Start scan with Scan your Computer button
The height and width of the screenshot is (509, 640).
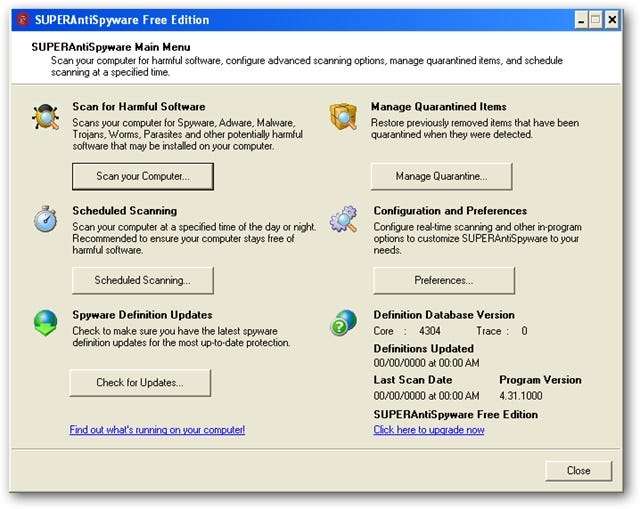click(143, 176)
